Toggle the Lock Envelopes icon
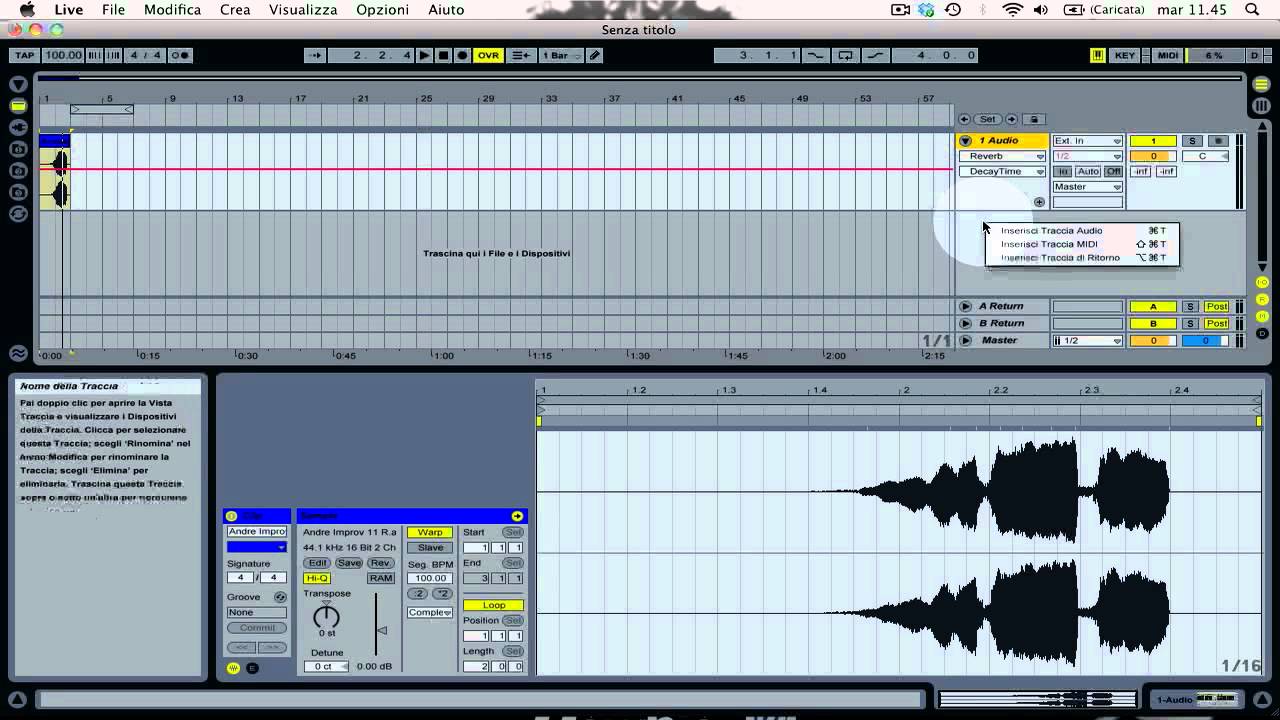This screenshot has width=1280, height=720. coord(1034,119)
